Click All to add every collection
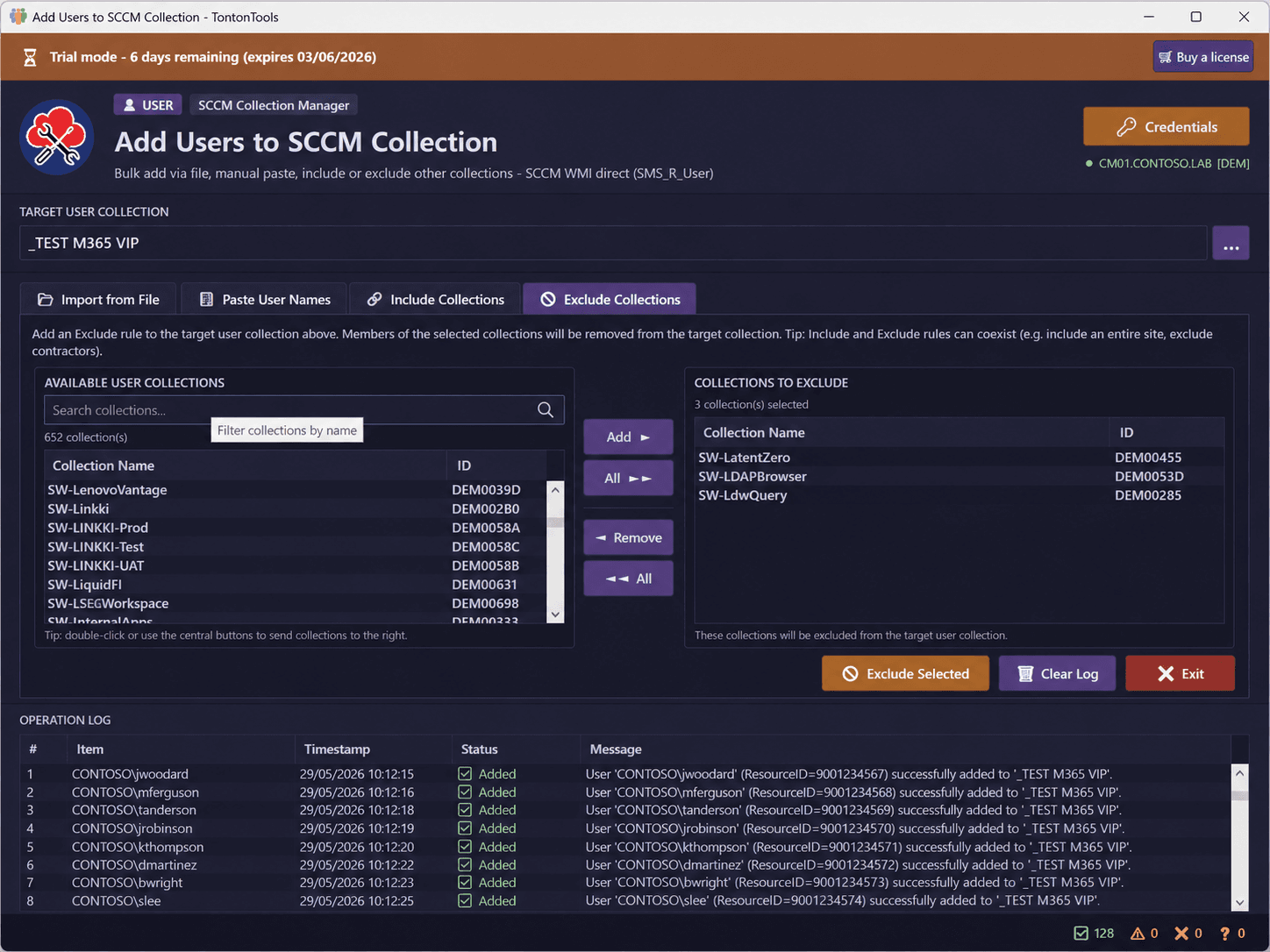Image resolution: width=1270 pixels, height=952 pixels. 628,478
